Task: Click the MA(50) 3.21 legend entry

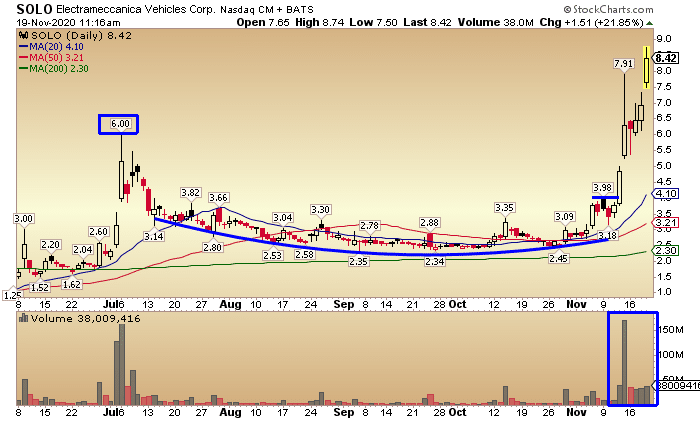Action: [x=51, y=58]
